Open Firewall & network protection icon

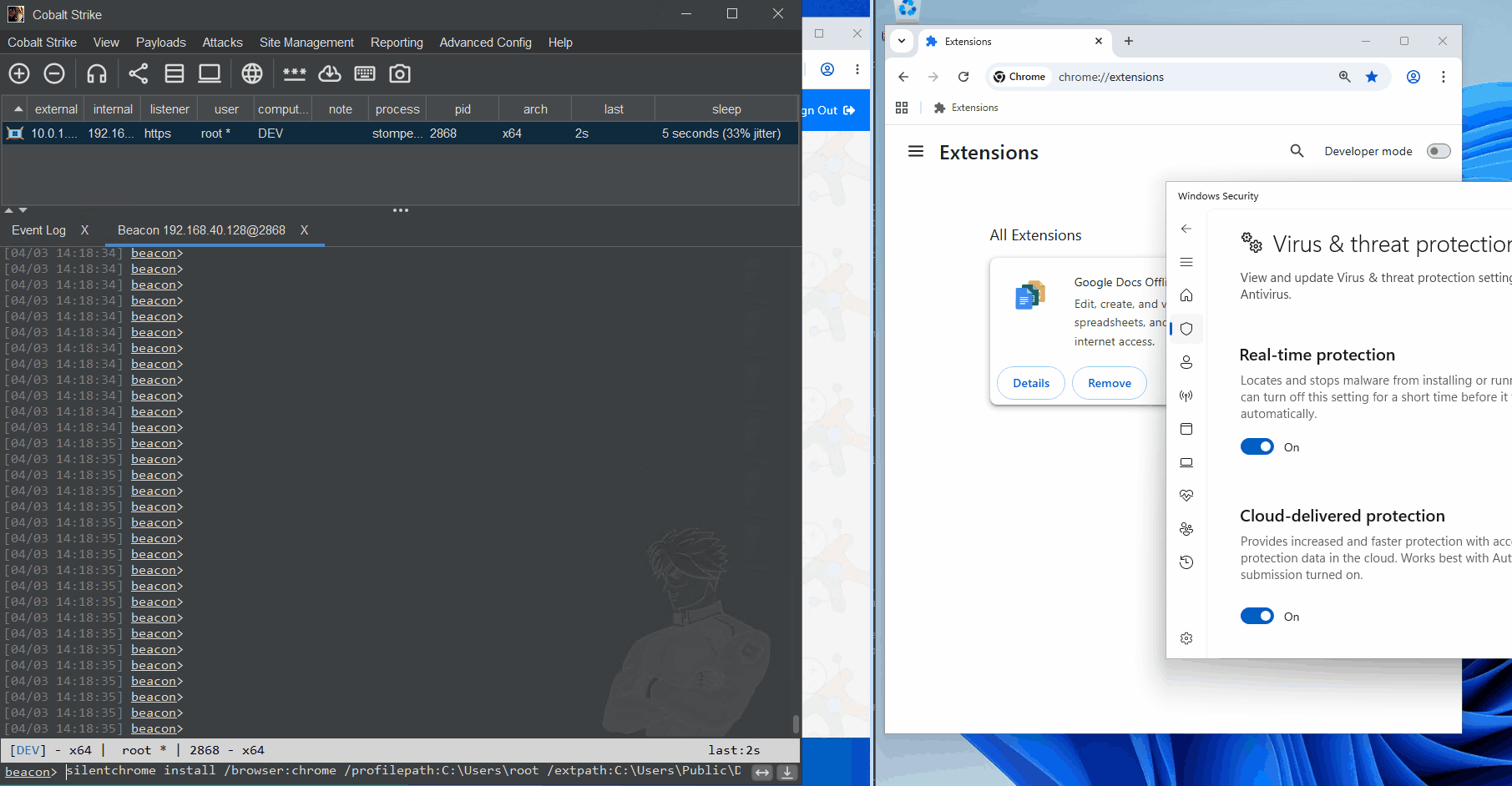(1186, 396)
